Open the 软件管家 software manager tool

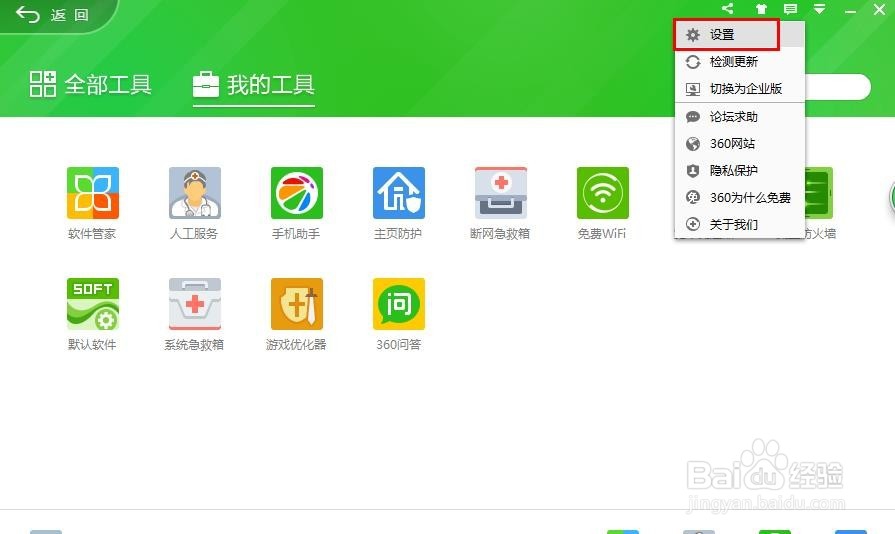pos(92,193)
